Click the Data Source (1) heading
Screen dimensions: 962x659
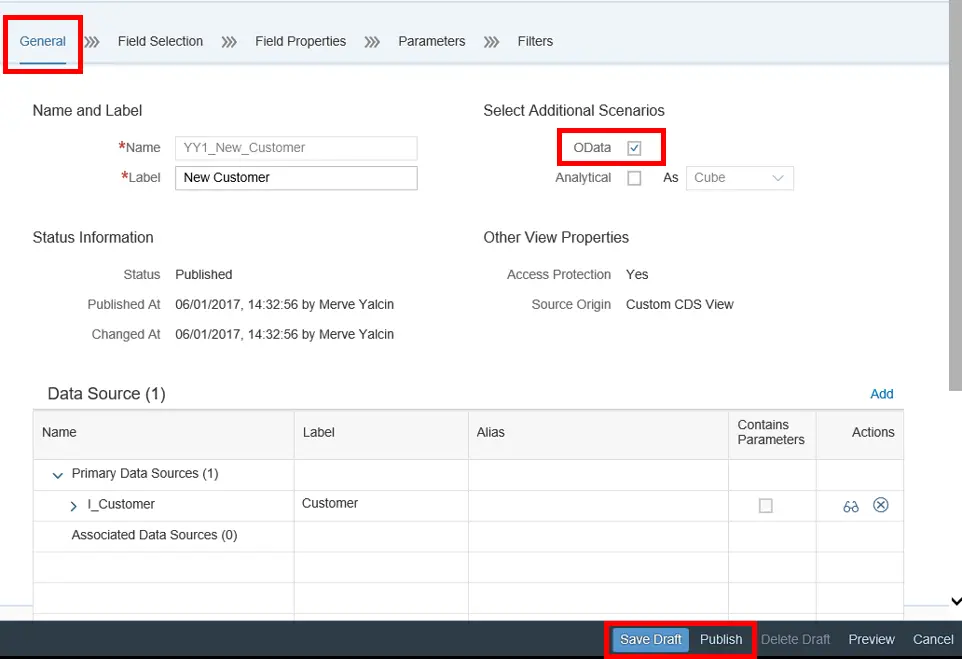click(x=107, y=394)
